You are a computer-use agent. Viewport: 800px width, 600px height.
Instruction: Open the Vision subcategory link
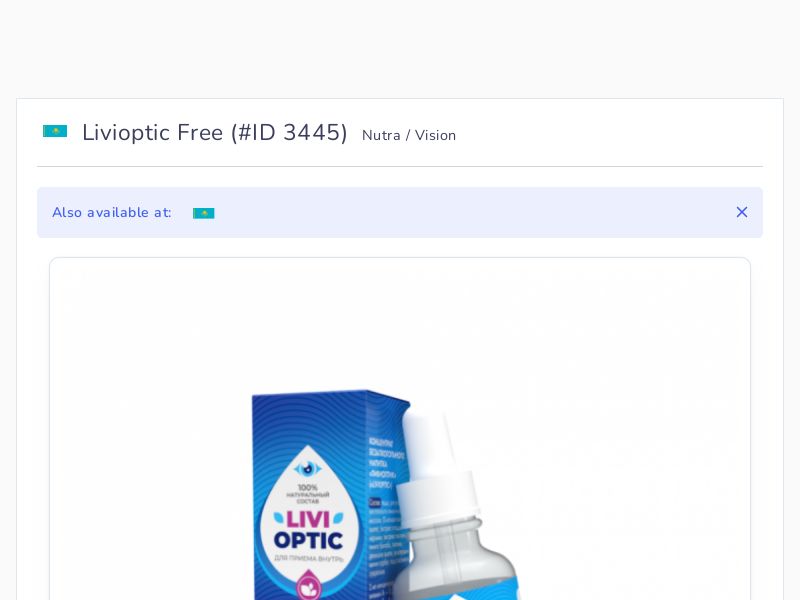[435, 135]
